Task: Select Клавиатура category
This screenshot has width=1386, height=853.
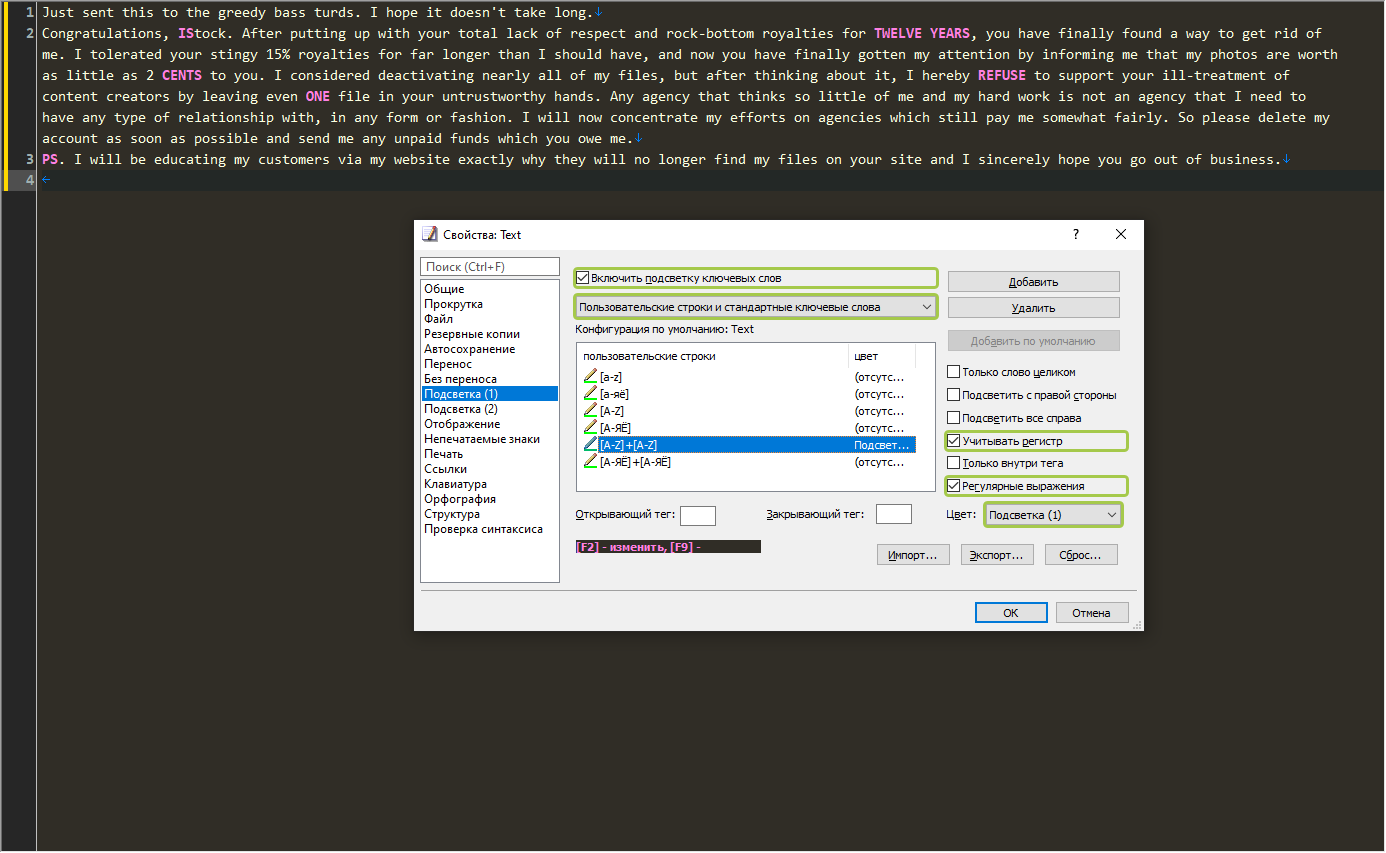Action: 489,484
